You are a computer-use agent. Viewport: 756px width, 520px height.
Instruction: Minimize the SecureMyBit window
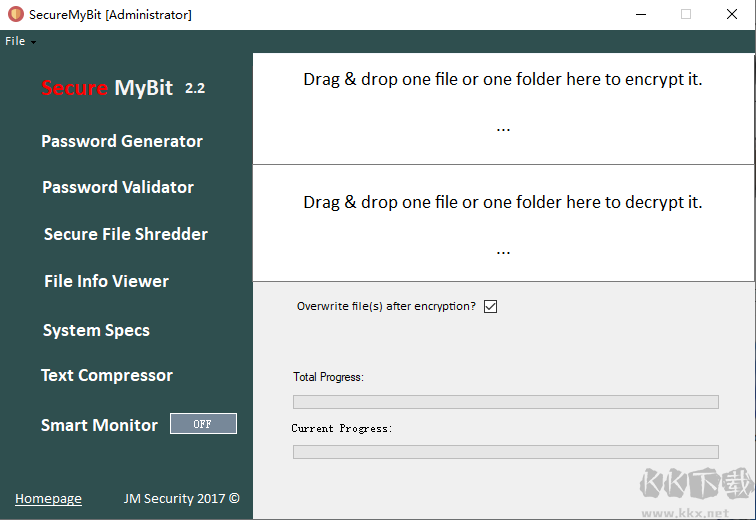(x=641, y=14)
